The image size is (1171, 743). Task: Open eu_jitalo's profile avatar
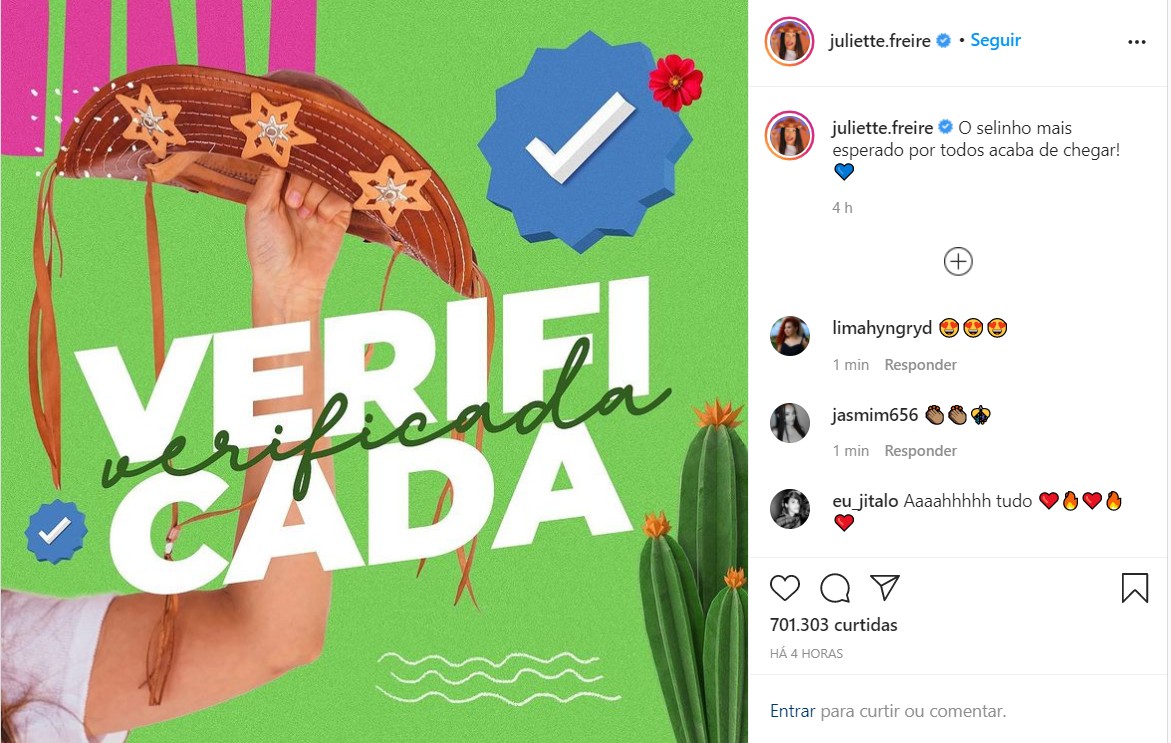[789, 509]
